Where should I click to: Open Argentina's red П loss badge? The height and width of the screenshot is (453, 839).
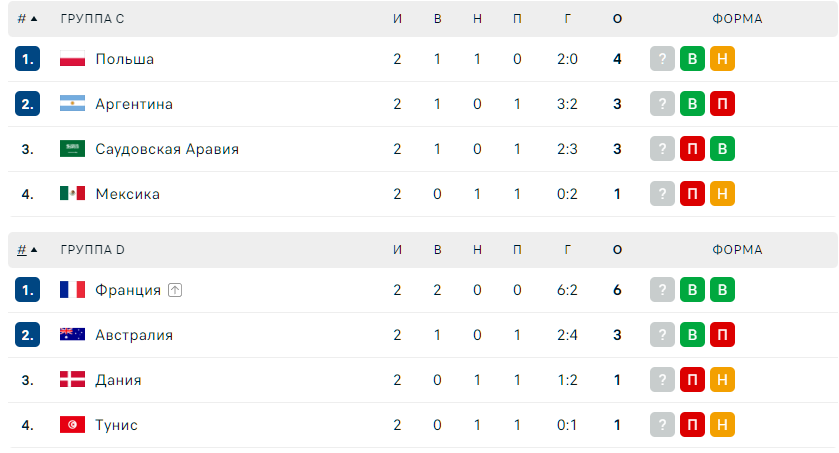tap(722, 104)
